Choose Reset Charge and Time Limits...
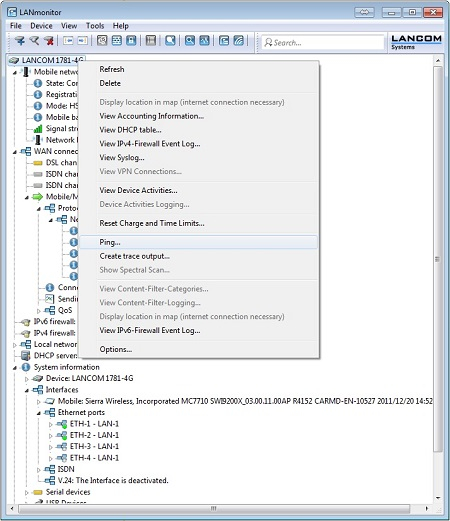The width and height of the screenshot is (450, 521). pyautogui.click(x=199, y=223)
